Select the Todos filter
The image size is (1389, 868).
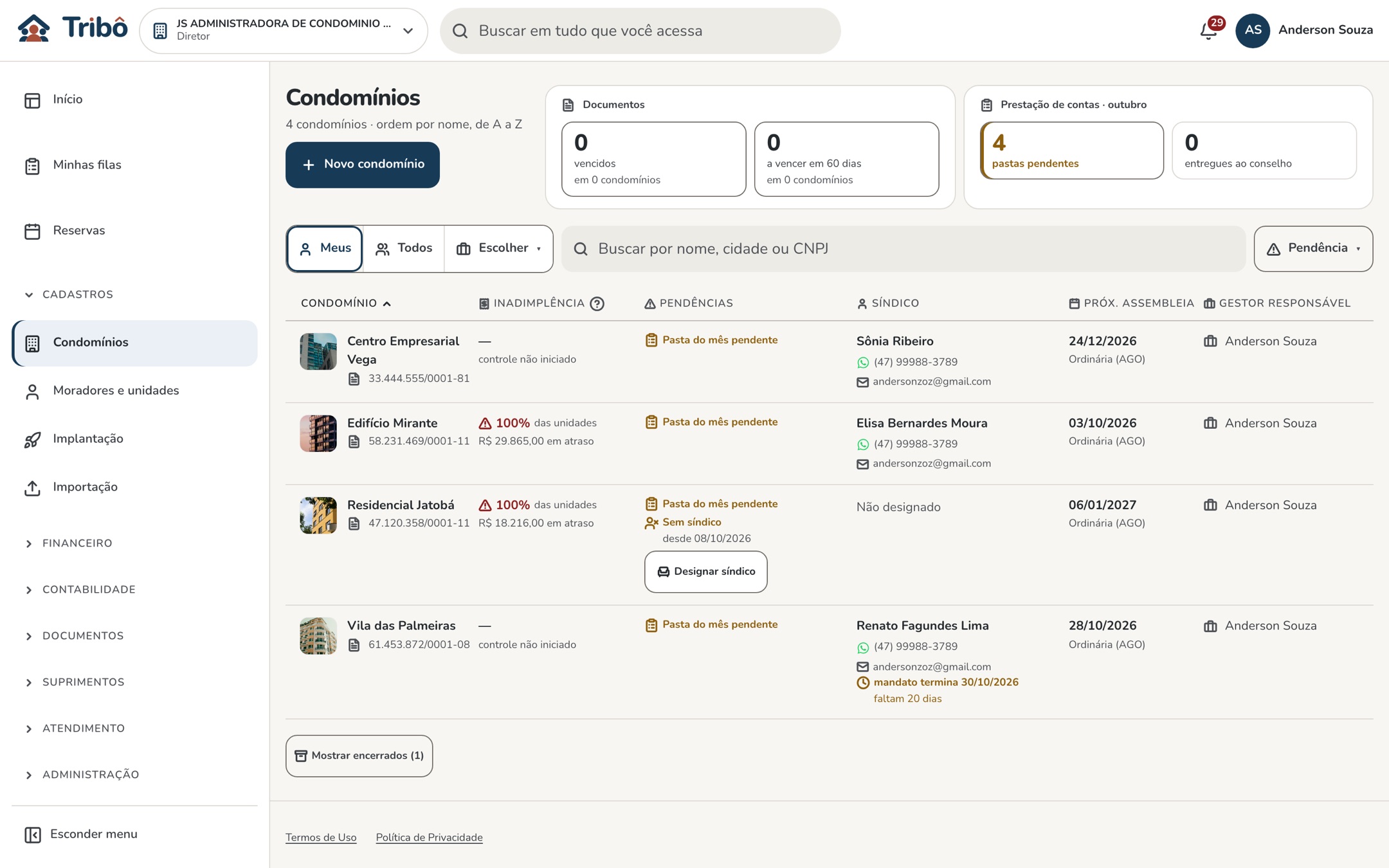pyautogui.click(x=404, y=249)
